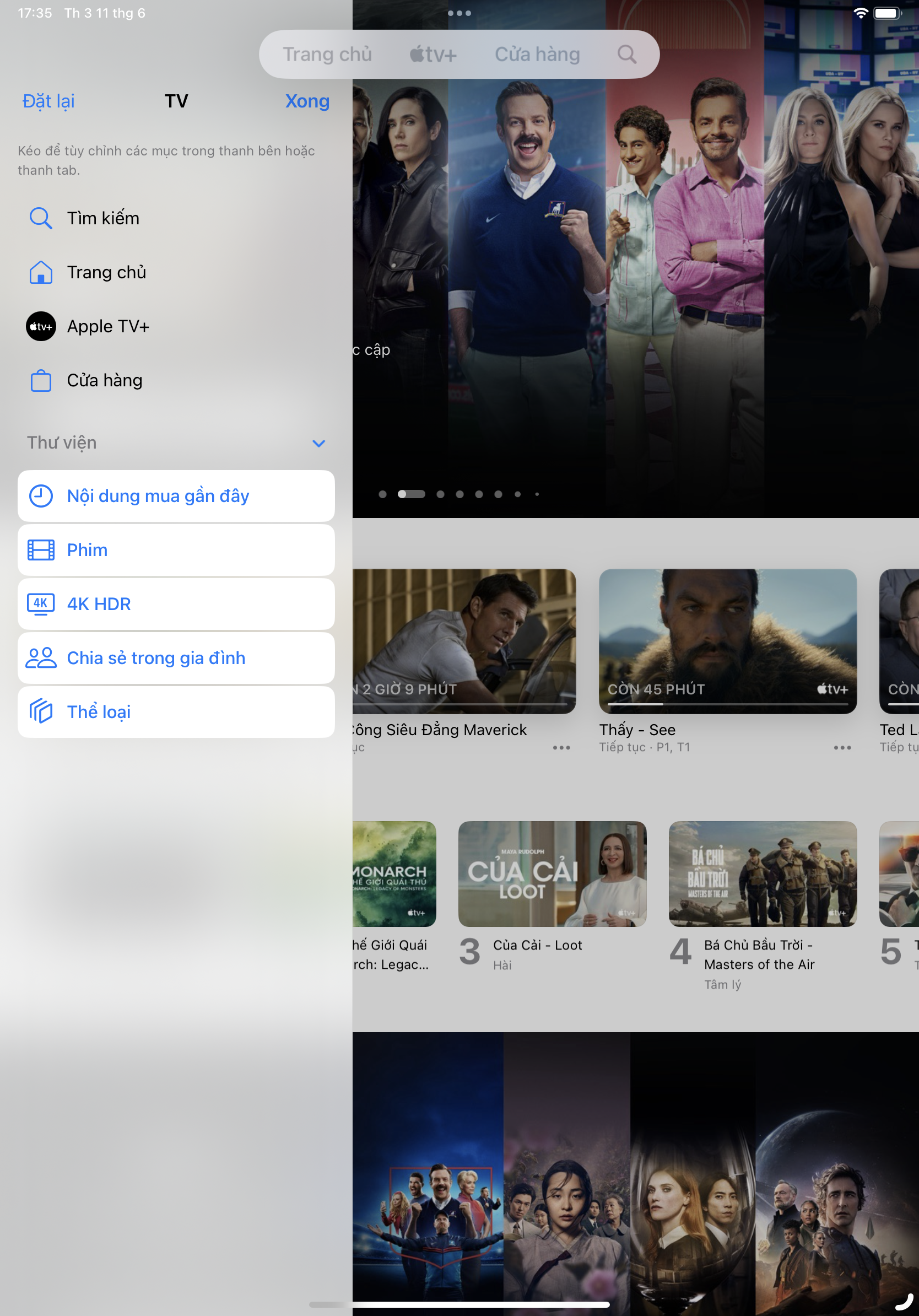Open more options for Maverick card
919x1316 pixels.
[x=561, y=748]
